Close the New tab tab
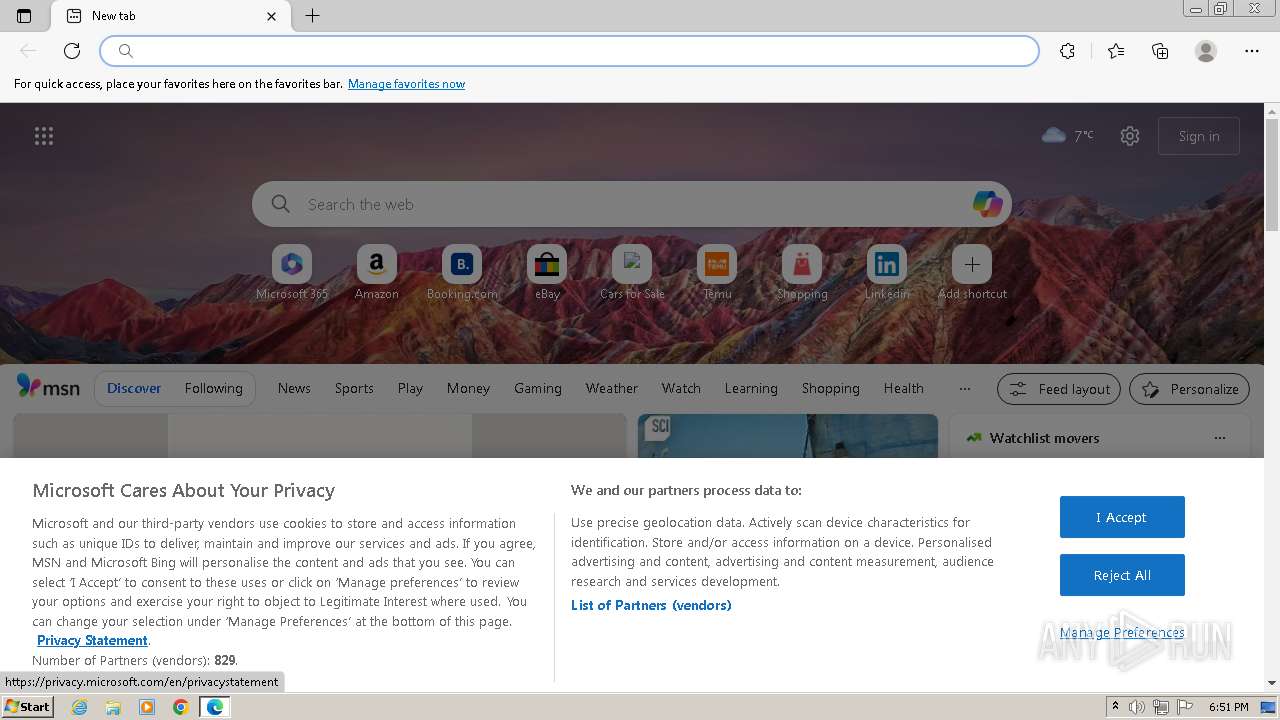Screen dimensions: 1280x720 (x=272, y=16)
